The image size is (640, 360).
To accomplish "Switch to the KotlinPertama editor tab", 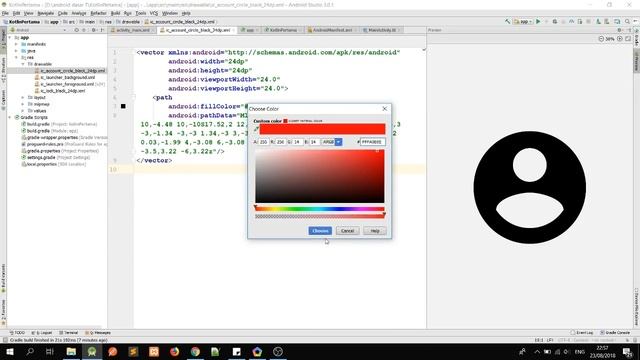I will 283,30.
